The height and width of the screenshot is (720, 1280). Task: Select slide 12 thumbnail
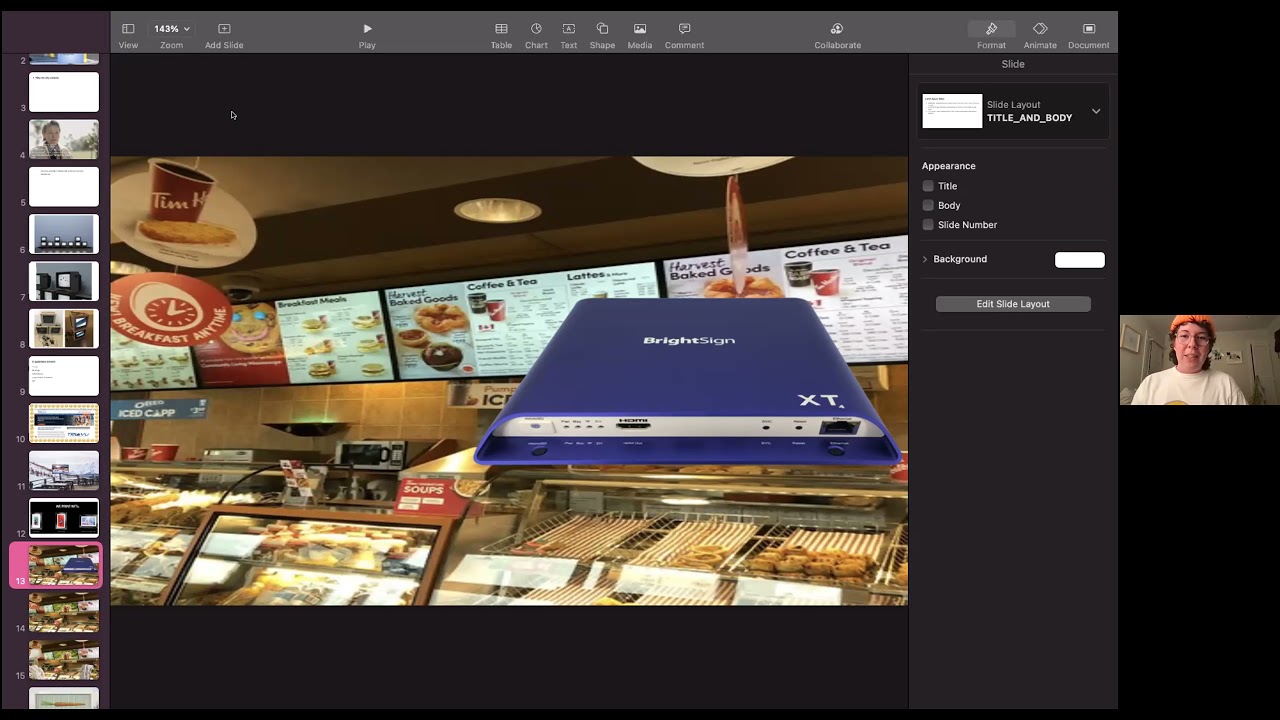(64, 518)
